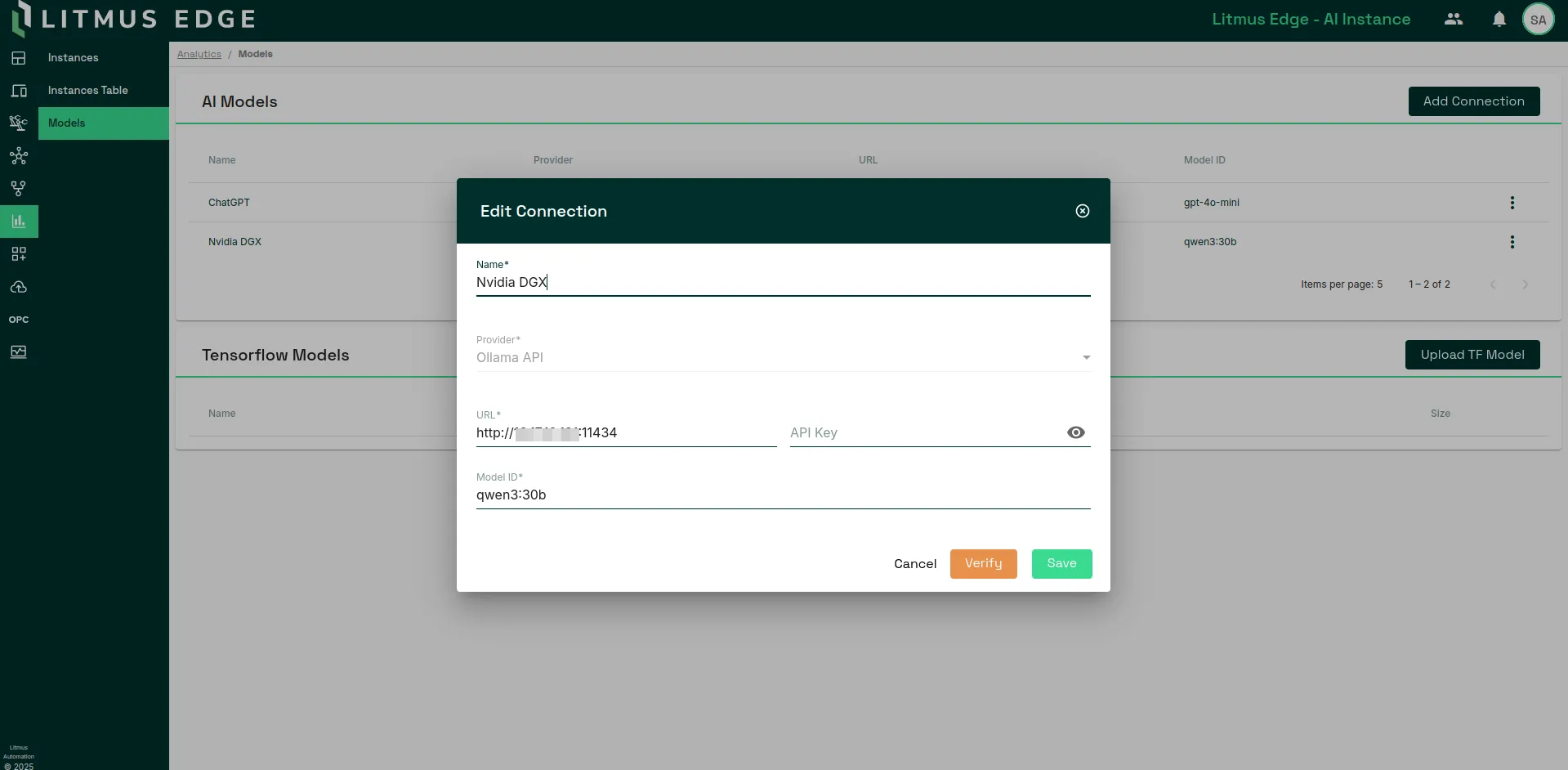This screenshot has width=1568, height=770.
Task: Click the green Save button
Action: point(1062,564)
